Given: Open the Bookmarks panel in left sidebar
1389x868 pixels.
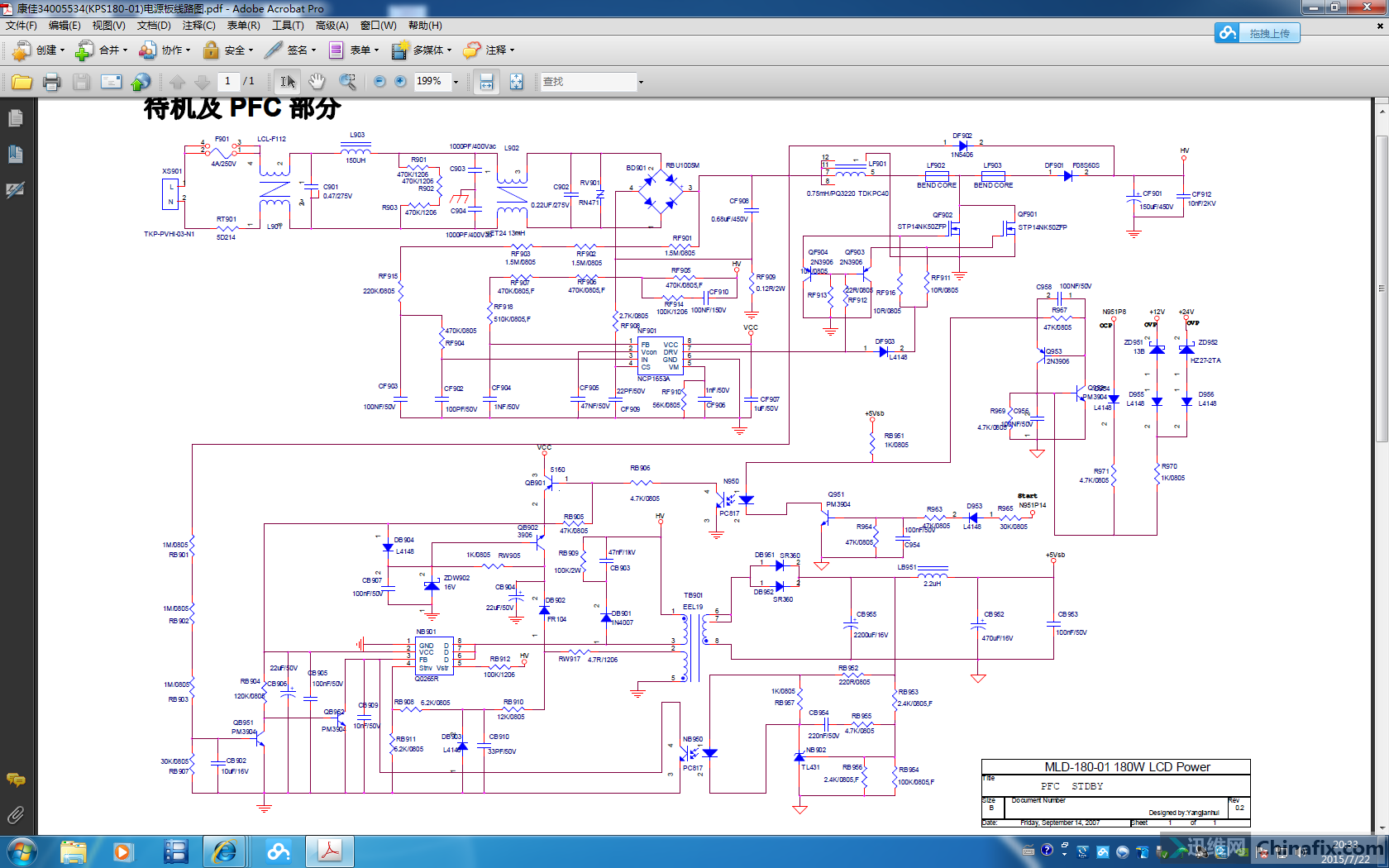Looking at the screenshot, I should tap(15, 155).
